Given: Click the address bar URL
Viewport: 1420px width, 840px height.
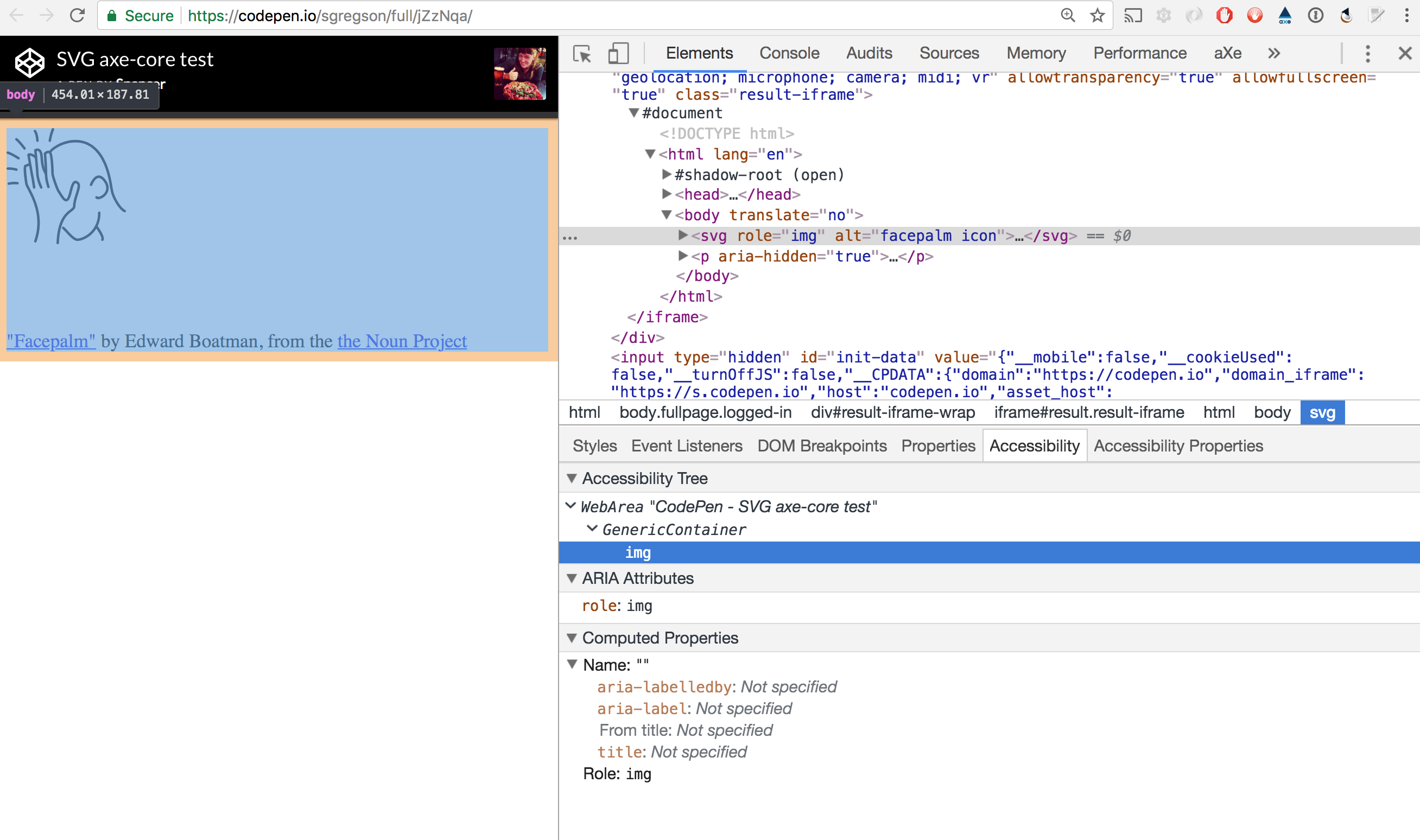Looking at the screenshot, I should [x=330, y=16].
